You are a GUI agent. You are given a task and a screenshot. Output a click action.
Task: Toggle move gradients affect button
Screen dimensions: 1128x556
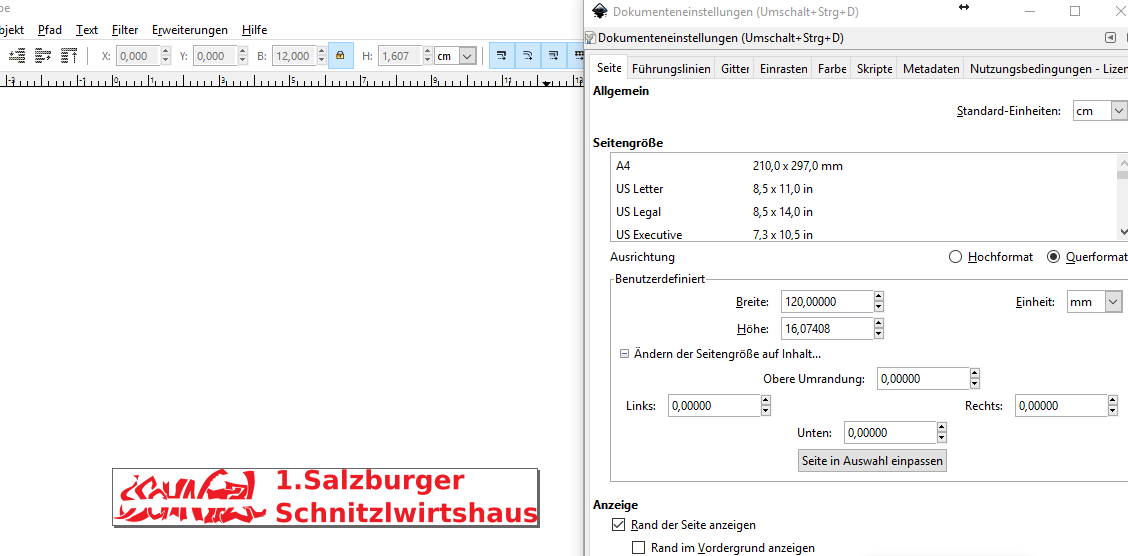tap(554, 56)
